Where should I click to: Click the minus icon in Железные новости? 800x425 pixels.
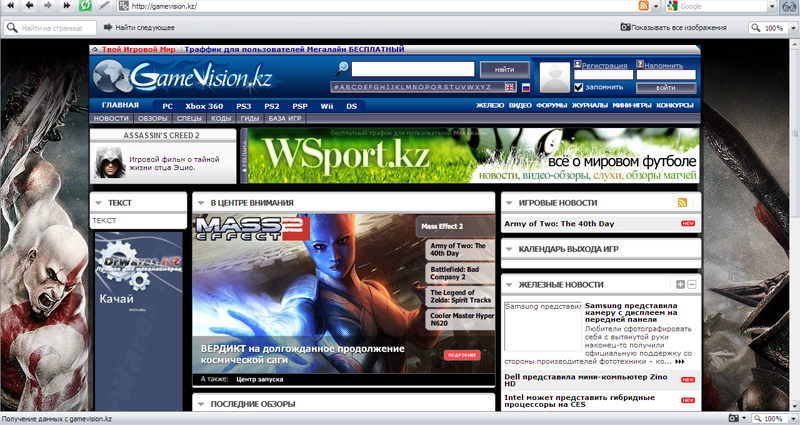(692, 284)
